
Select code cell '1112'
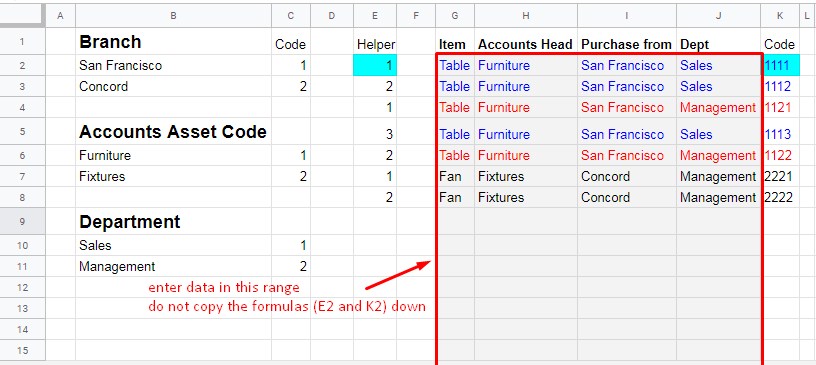pos(780,86)
